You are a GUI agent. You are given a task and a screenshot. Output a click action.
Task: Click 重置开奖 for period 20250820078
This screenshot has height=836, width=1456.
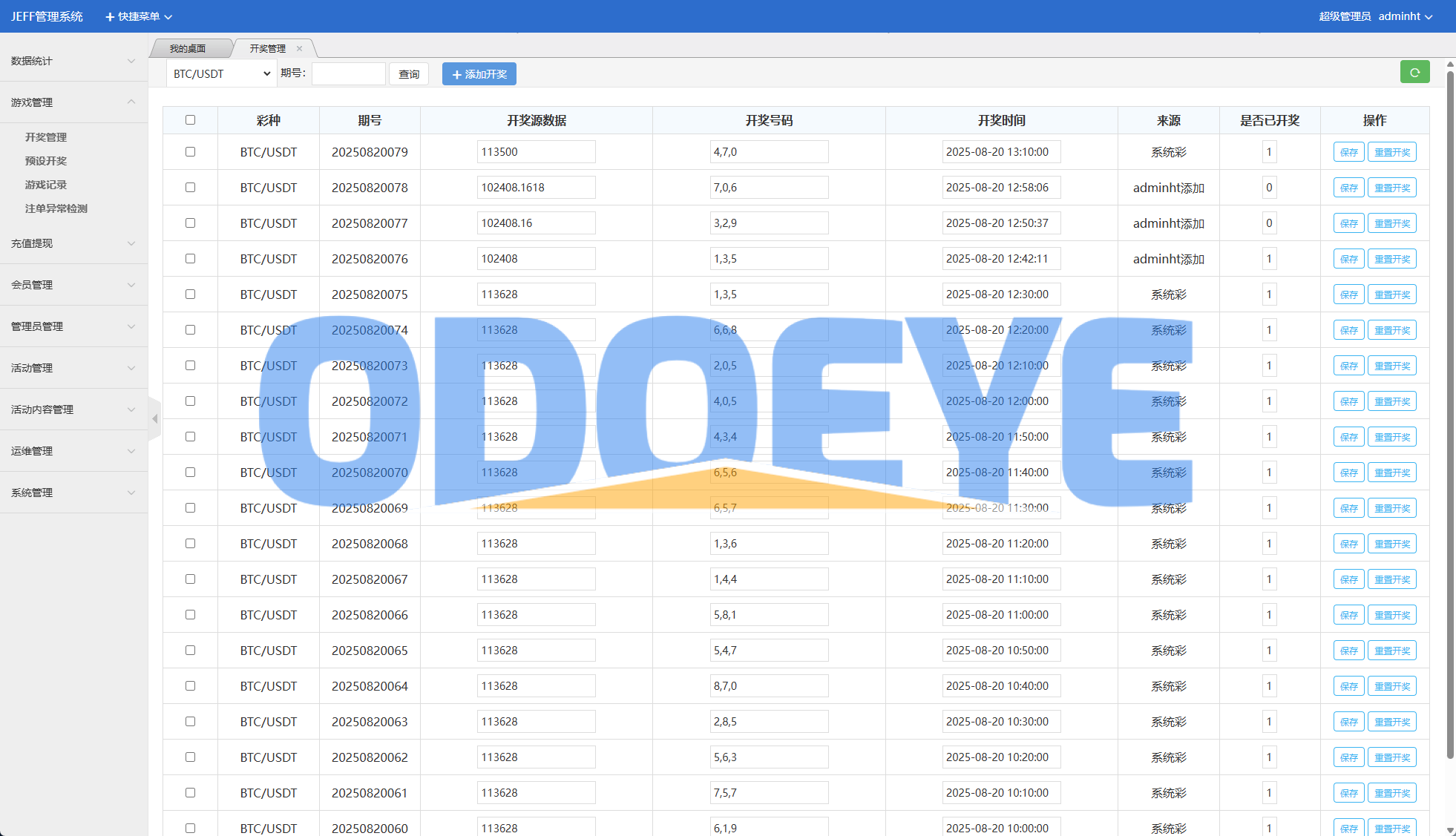[1391, 188]
